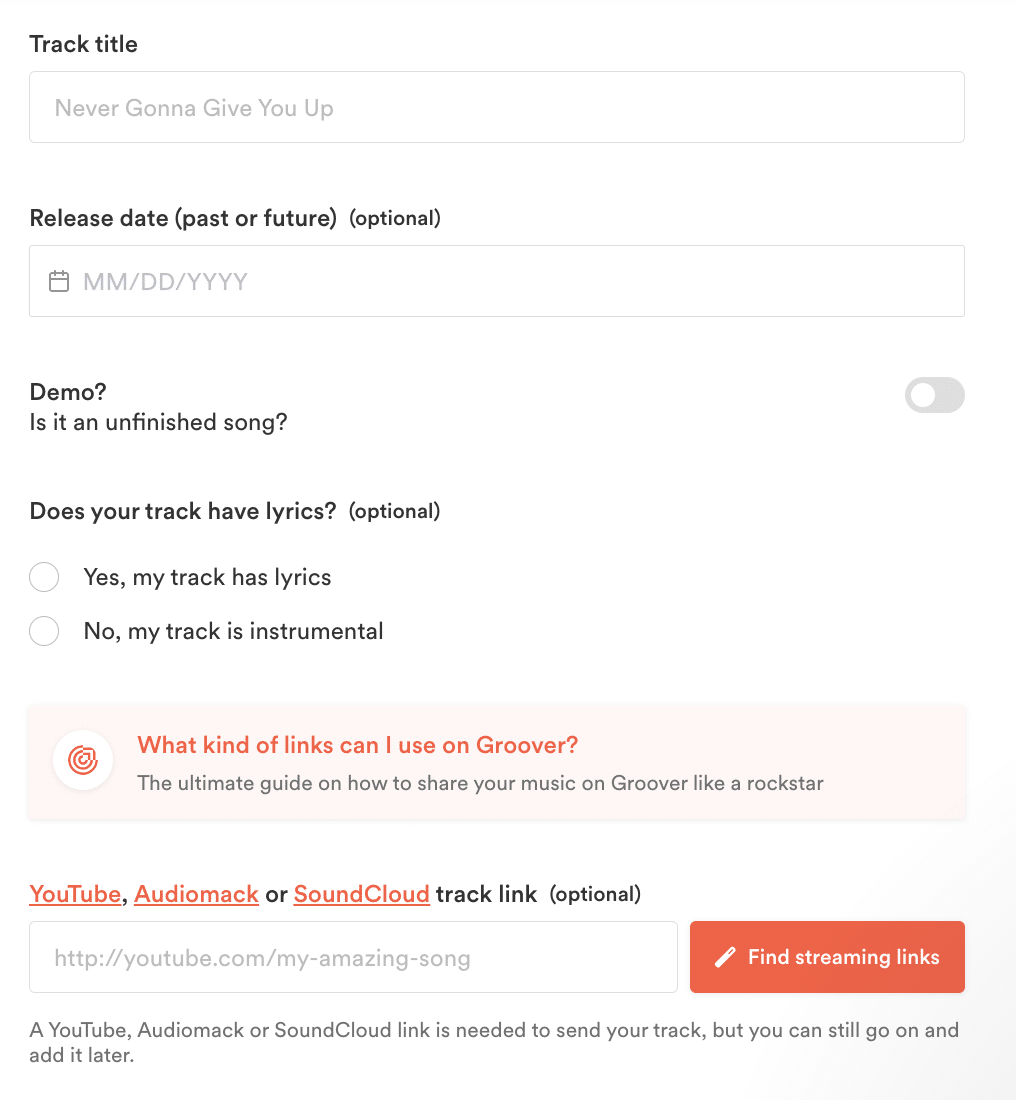
Task: Click the Track title input field
Action: click(497, 107)
